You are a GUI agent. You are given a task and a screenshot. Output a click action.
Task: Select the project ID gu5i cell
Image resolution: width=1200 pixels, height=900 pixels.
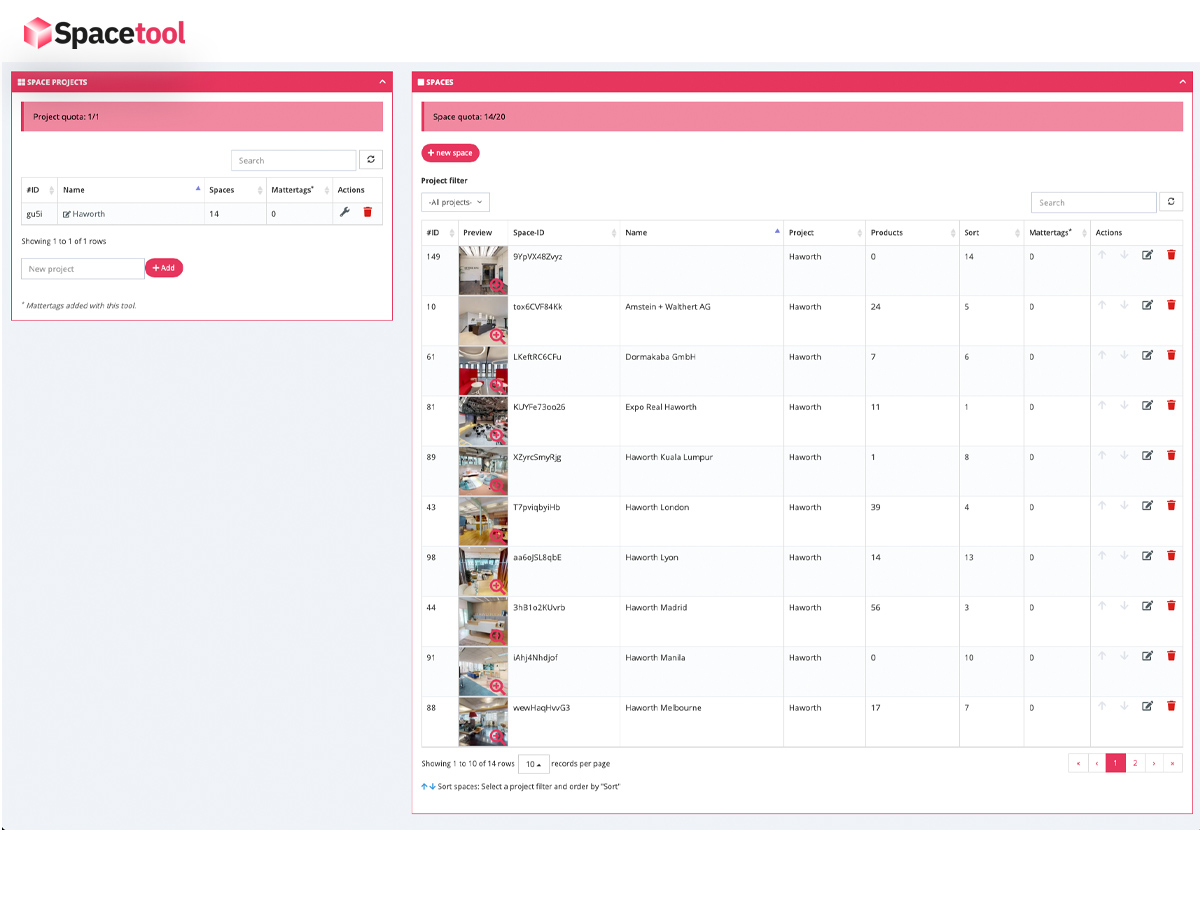pos(39,213)
